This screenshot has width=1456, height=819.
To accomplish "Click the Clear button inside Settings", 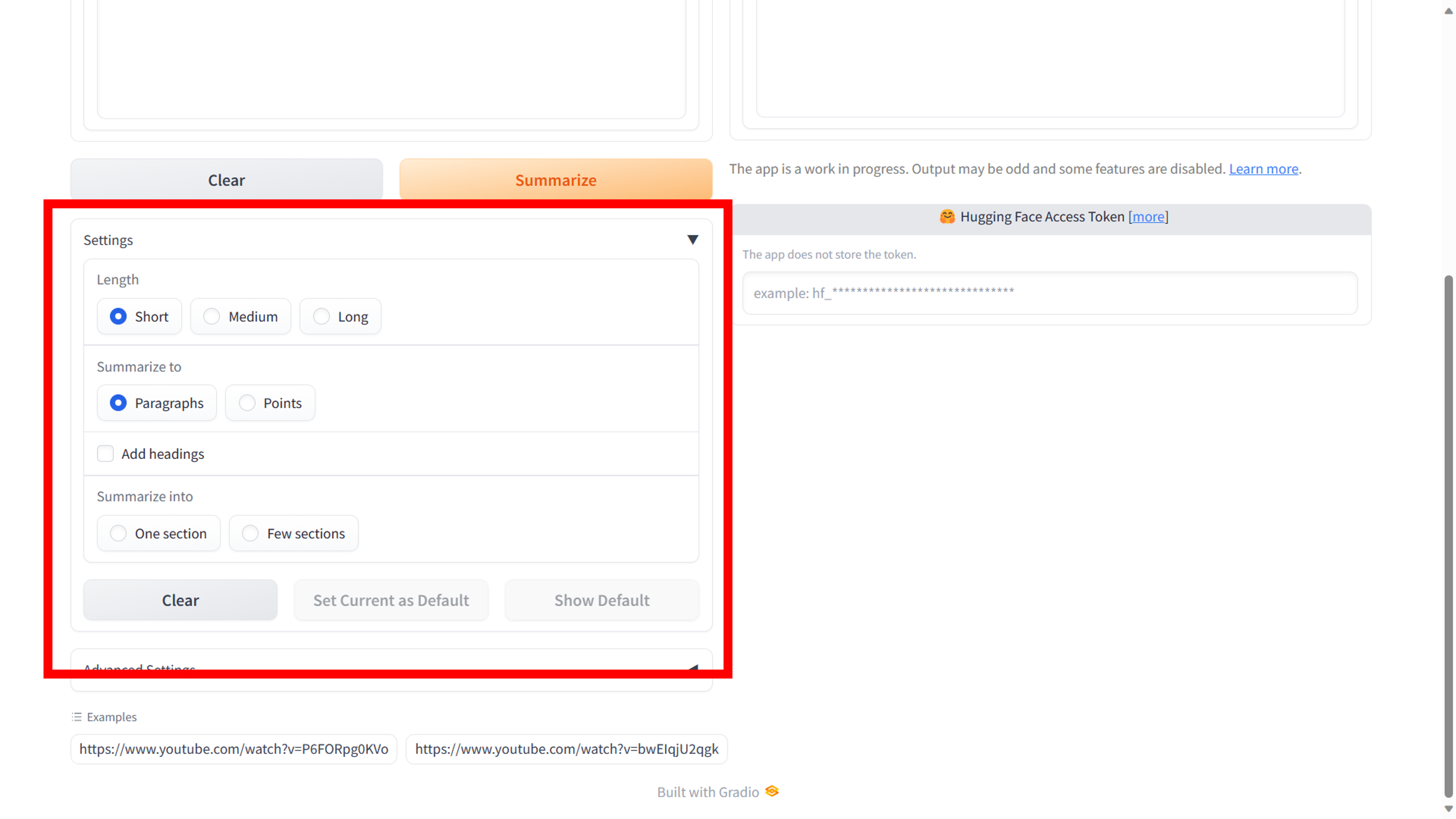I will click(x=180, y=600).
